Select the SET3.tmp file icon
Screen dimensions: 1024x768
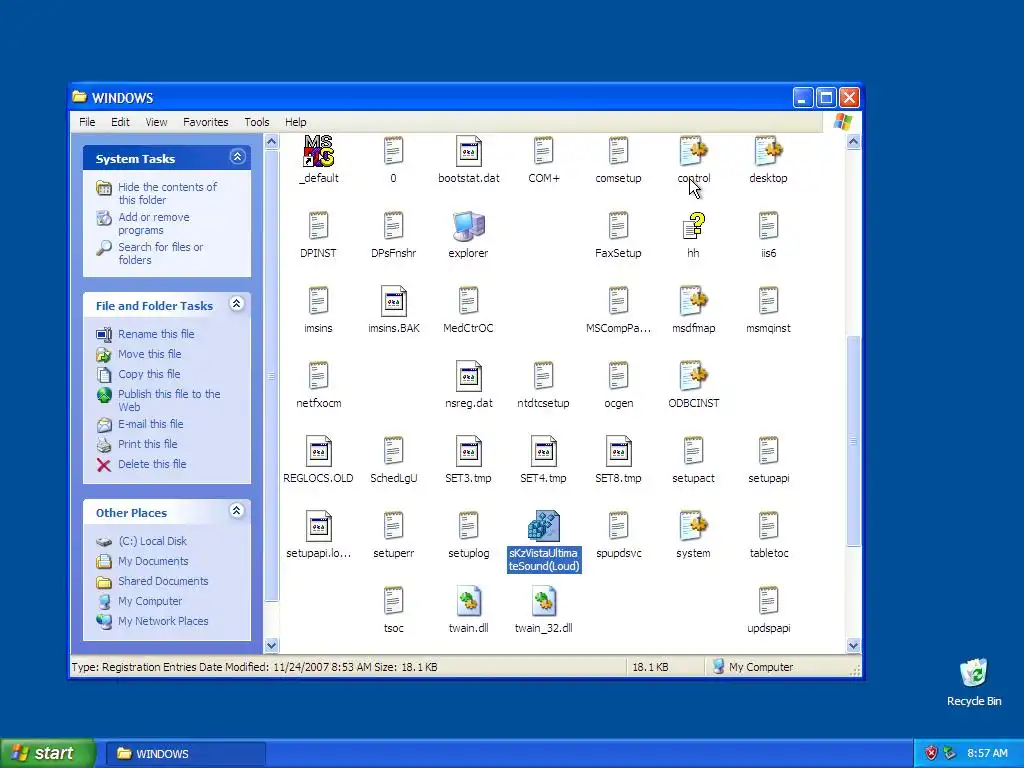coord(469,451)
